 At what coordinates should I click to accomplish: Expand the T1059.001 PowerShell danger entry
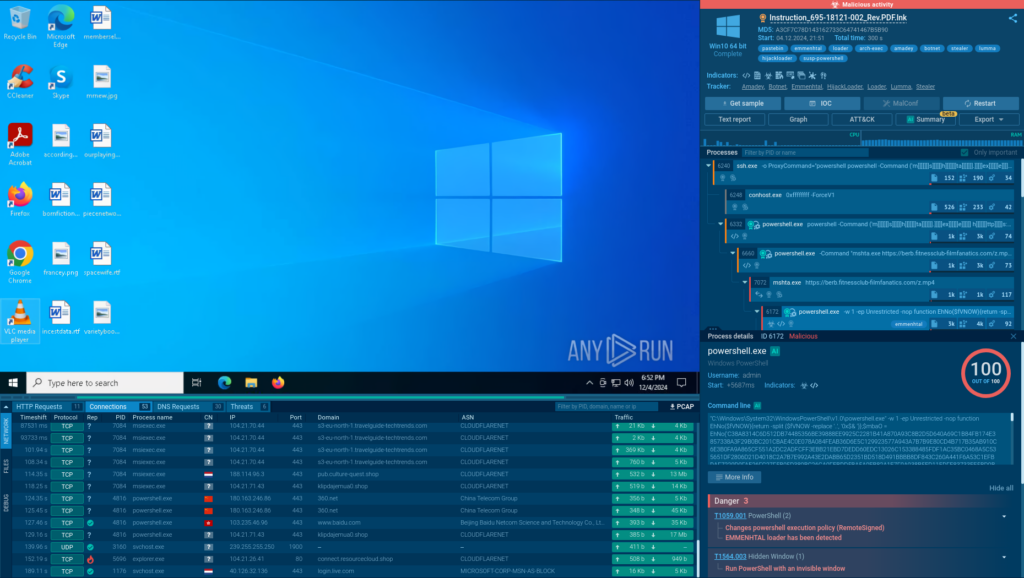(x=1003, y=515)
